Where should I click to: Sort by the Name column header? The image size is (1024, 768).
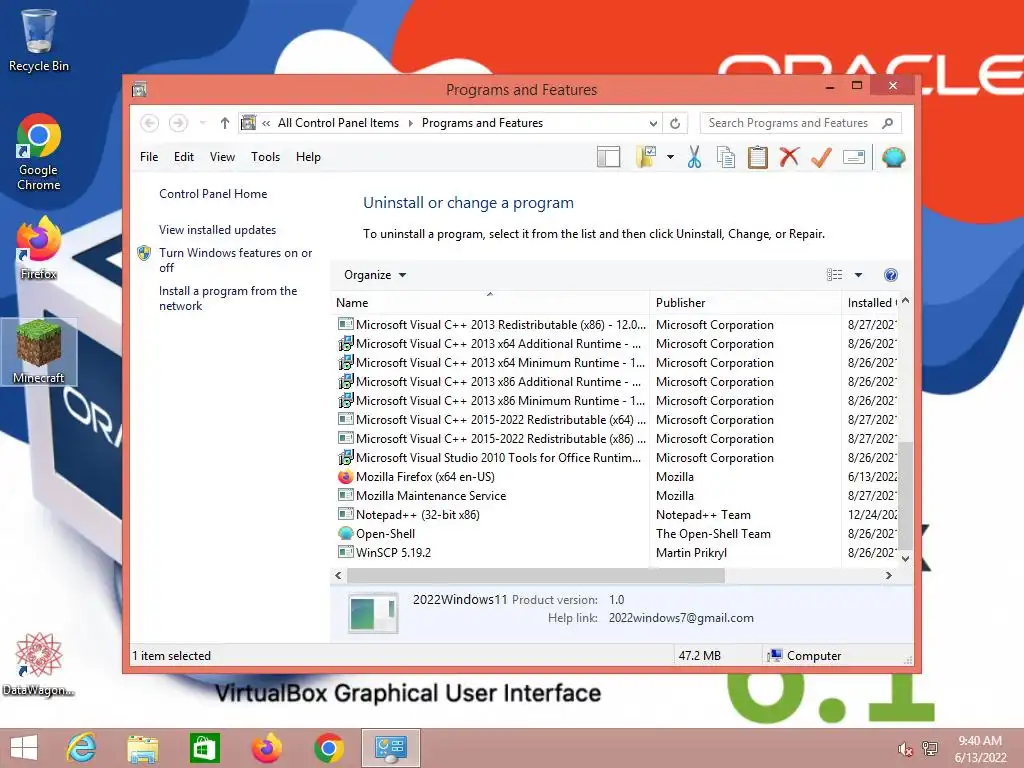click(x=491, y=302)
